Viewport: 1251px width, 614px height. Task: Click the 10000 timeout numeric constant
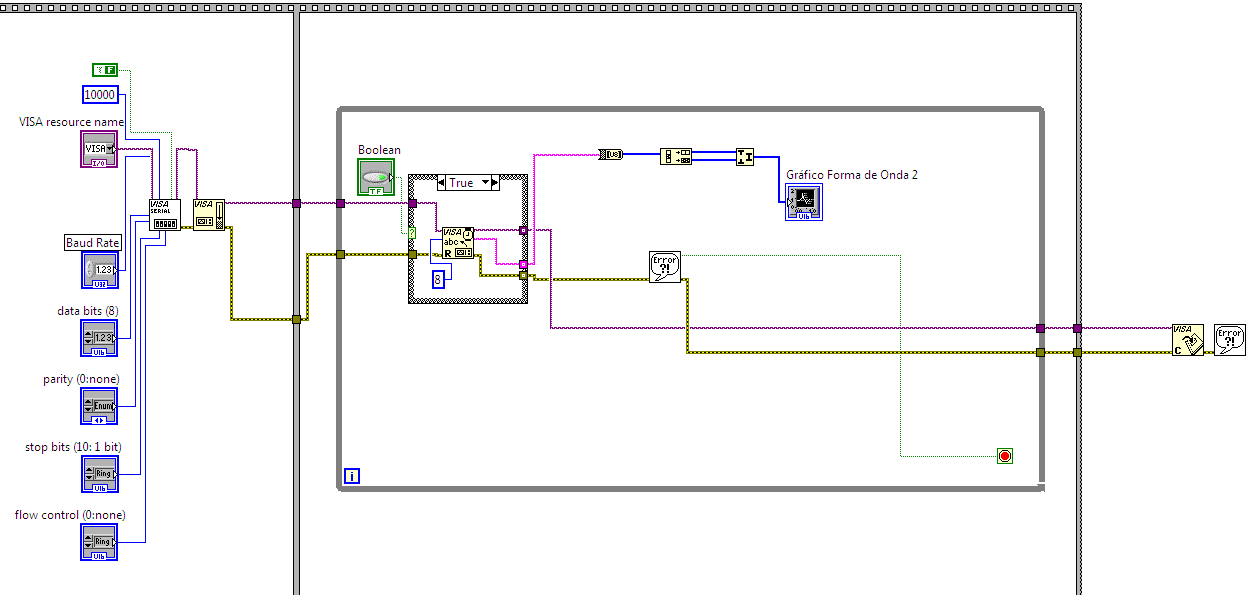[x=100, y=95]
